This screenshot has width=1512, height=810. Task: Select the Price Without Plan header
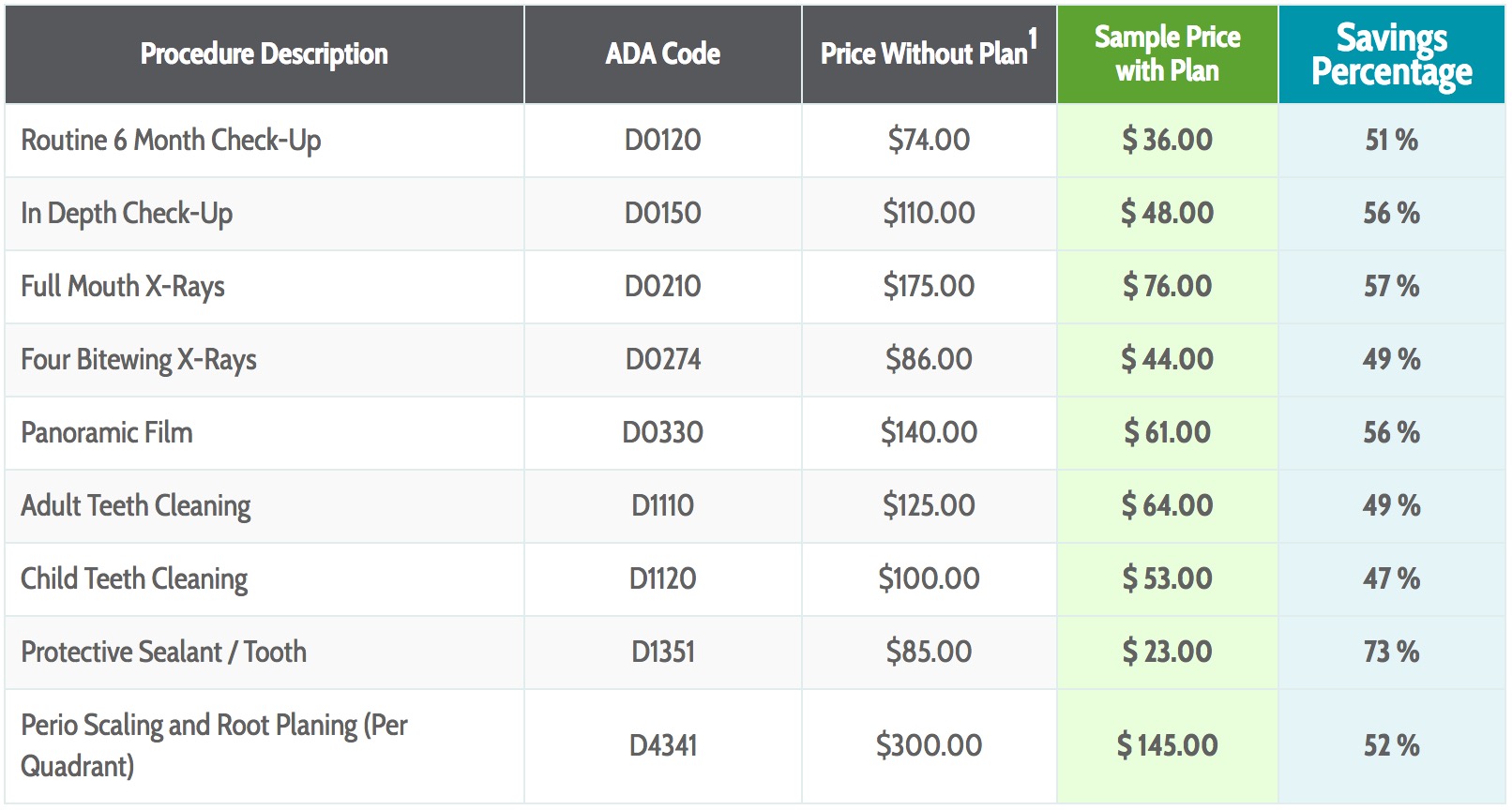[928, 53]
